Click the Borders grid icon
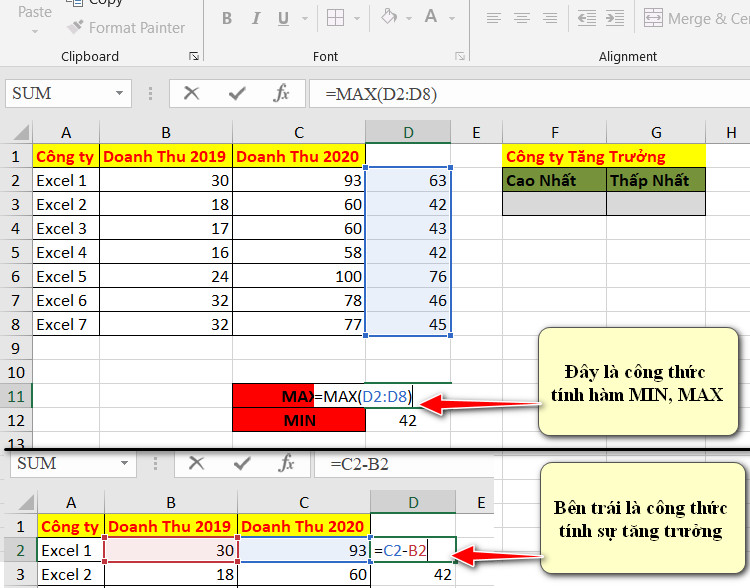 [335, 19]
